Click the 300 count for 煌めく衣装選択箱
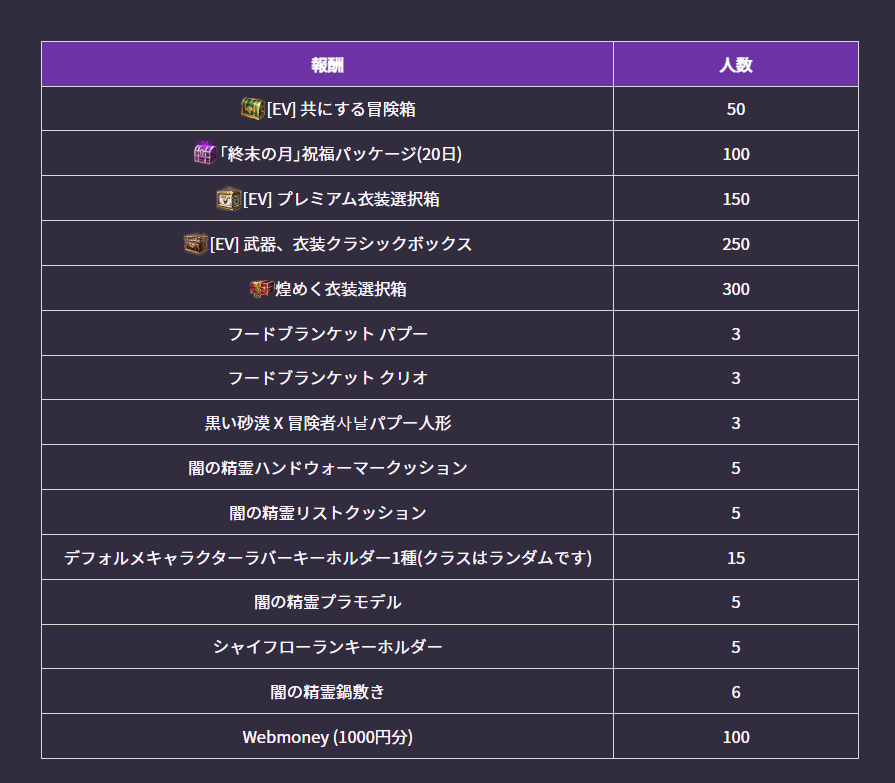The height and width of the screenshot is (783, 895). tap(736, 289)
